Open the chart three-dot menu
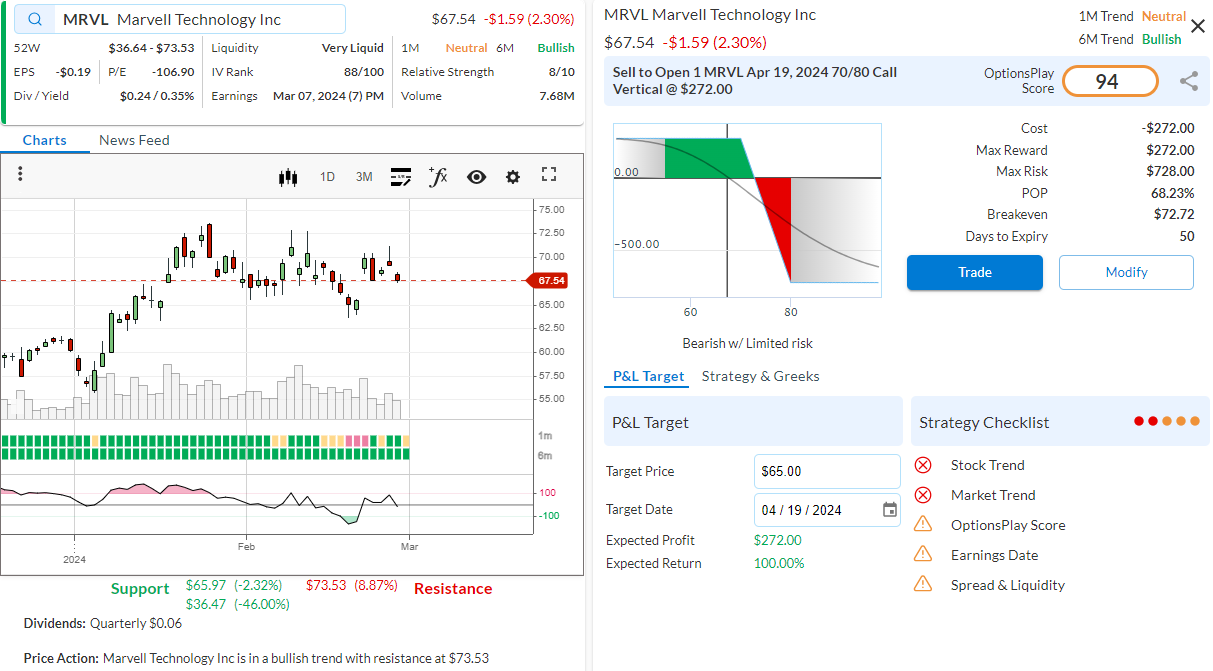 click(x=20, y=174)
